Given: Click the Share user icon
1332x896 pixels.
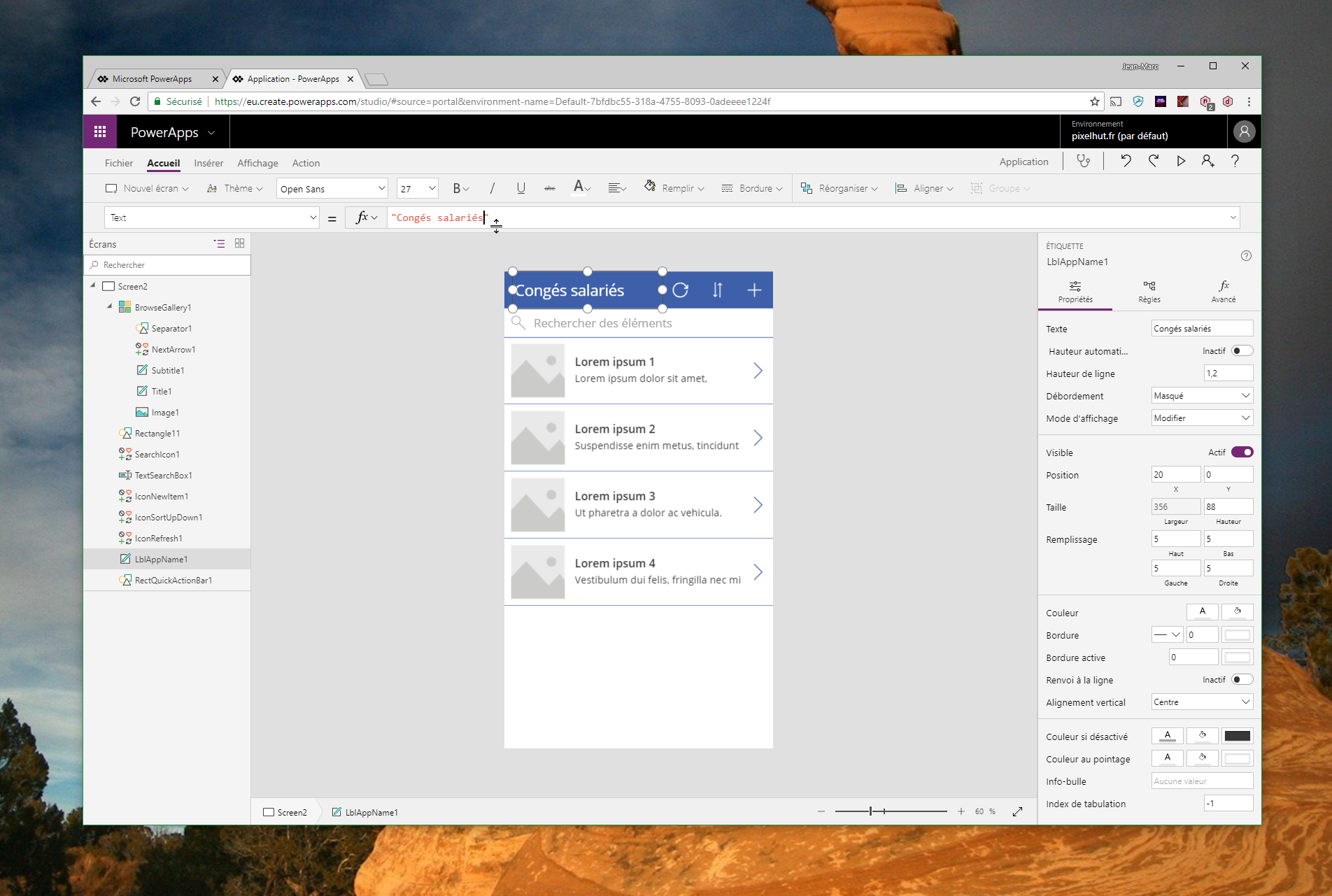Looking at the screenshot, I should coord(1207,162).
